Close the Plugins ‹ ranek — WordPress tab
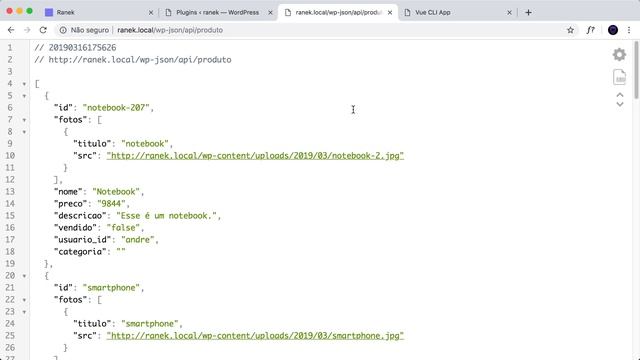Image resolution: width=640 pixels, height=360 pixels. click(270, 13)
